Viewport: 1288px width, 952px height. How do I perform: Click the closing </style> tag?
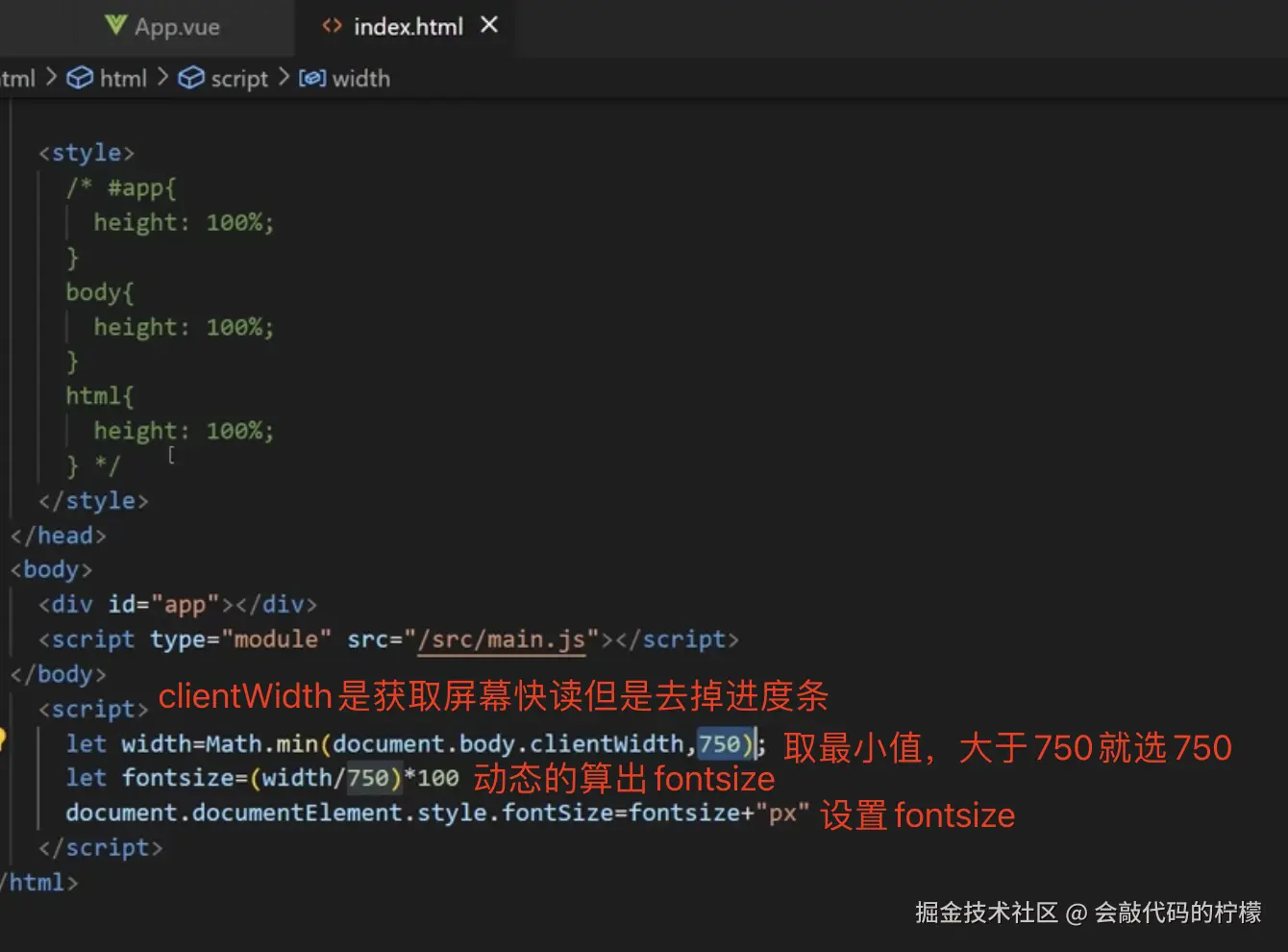(93, 501)
